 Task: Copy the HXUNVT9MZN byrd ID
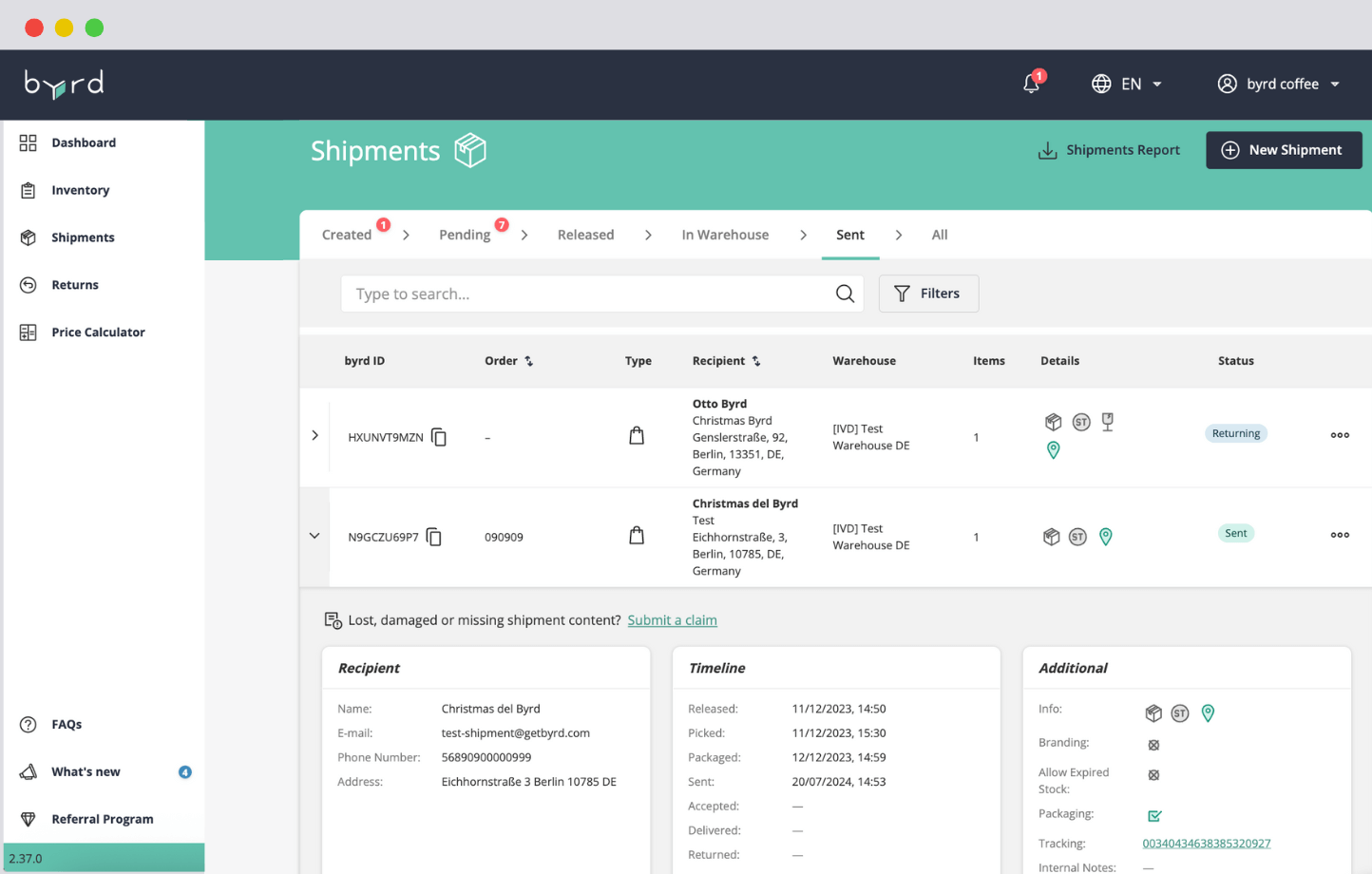pos(439,437)
